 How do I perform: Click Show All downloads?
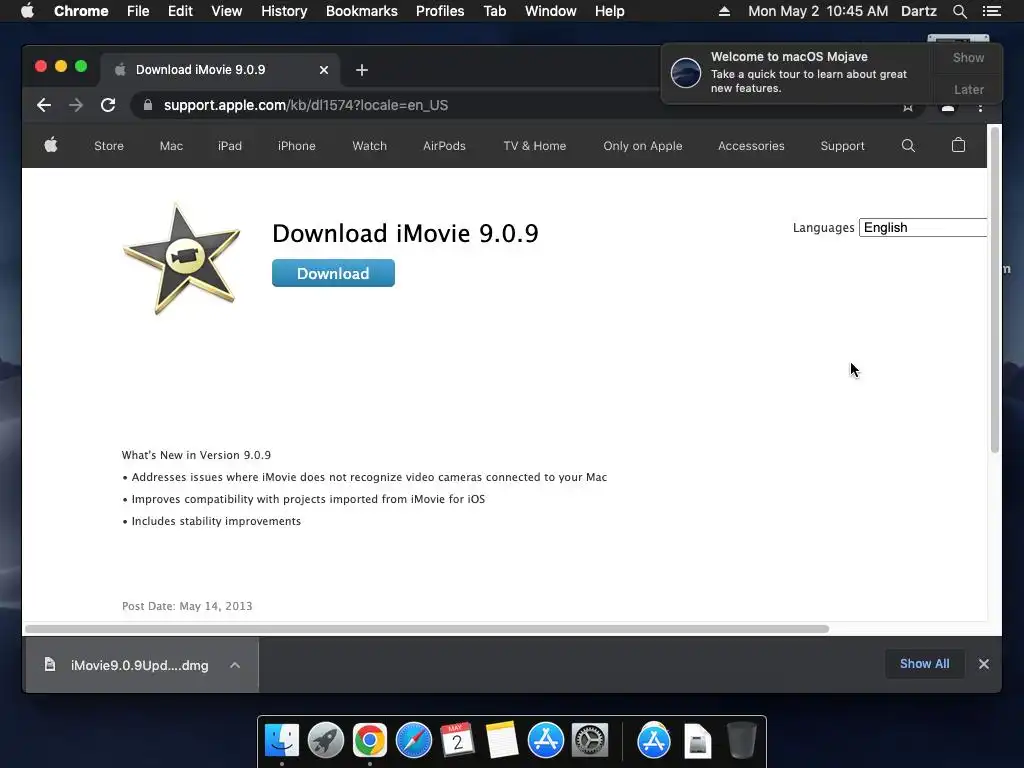(924, 664)
